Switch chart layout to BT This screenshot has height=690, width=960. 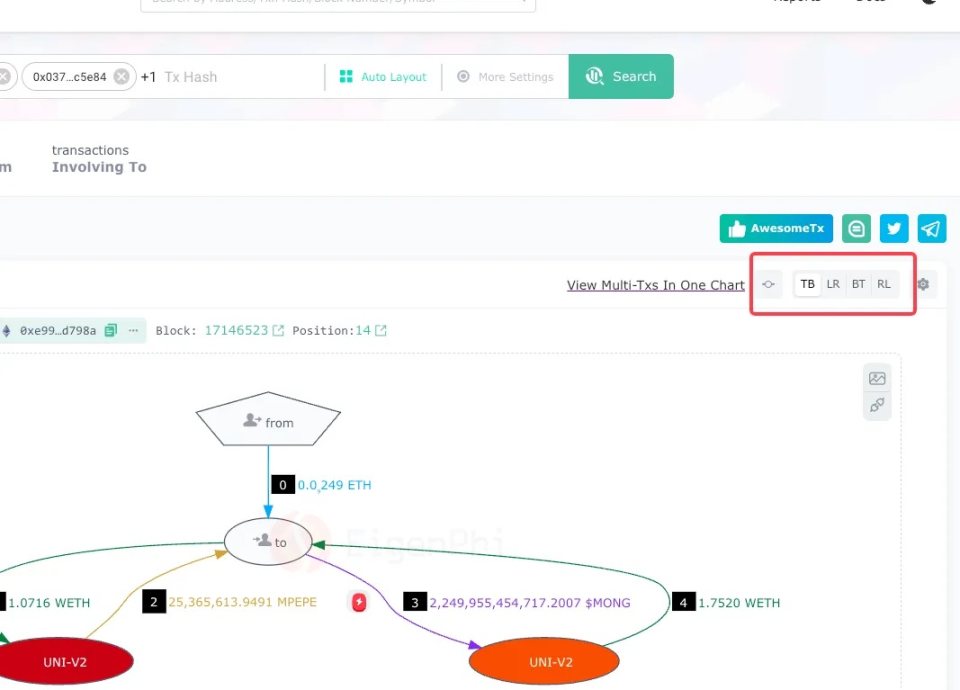tap(858, 284)
